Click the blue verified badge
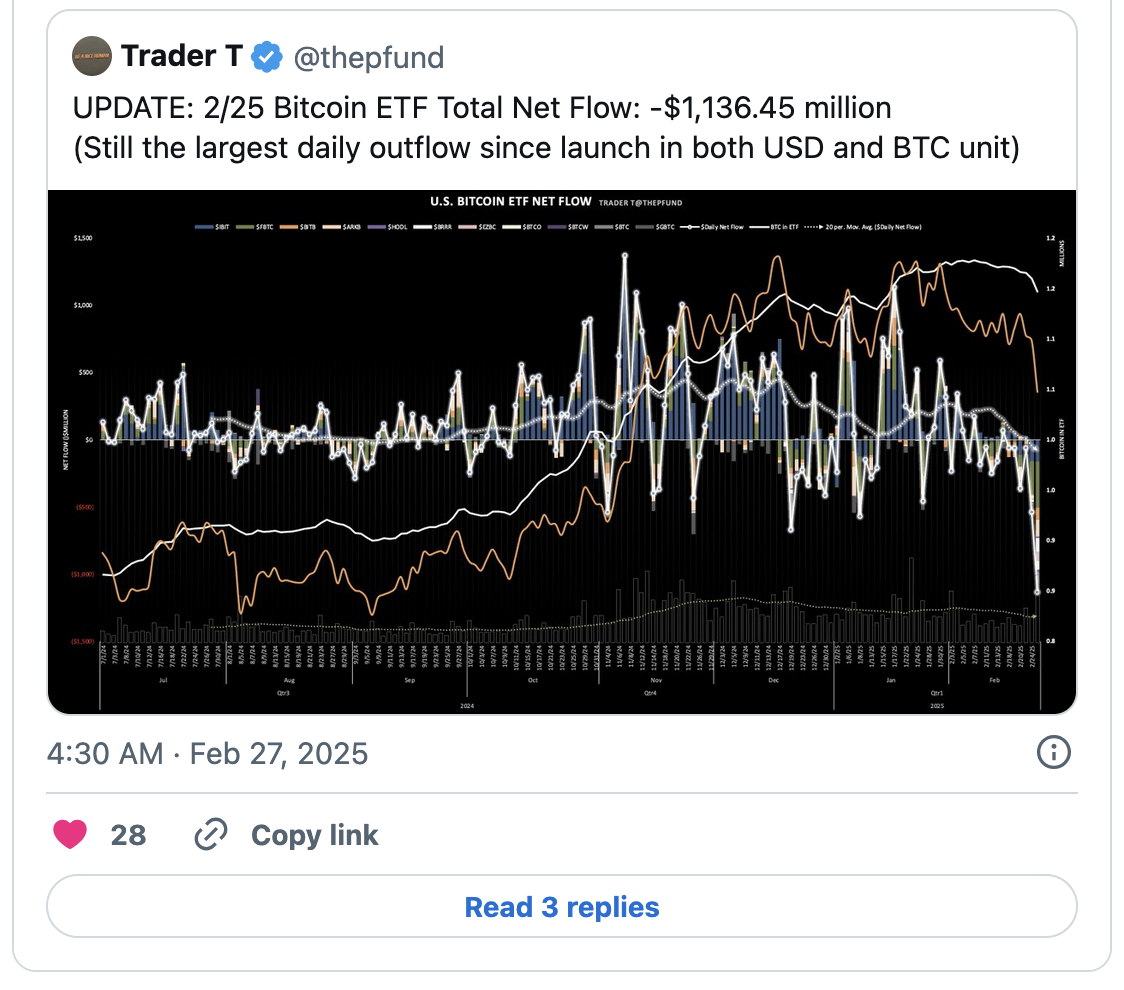This screenshot has height=990, width=1124. click(x=266, y=58)
